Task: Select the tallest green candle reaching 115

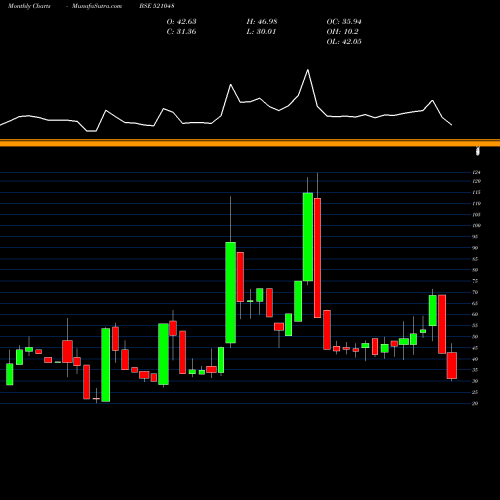Action: click(308, 237)
